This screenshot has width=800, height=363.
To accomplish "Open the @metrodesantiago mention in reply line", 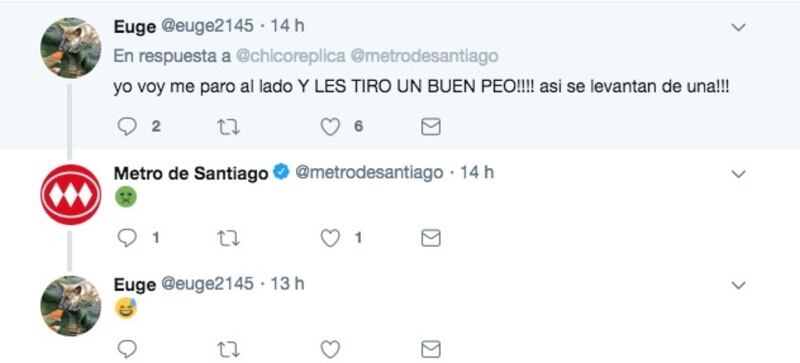I will [424, 56].
